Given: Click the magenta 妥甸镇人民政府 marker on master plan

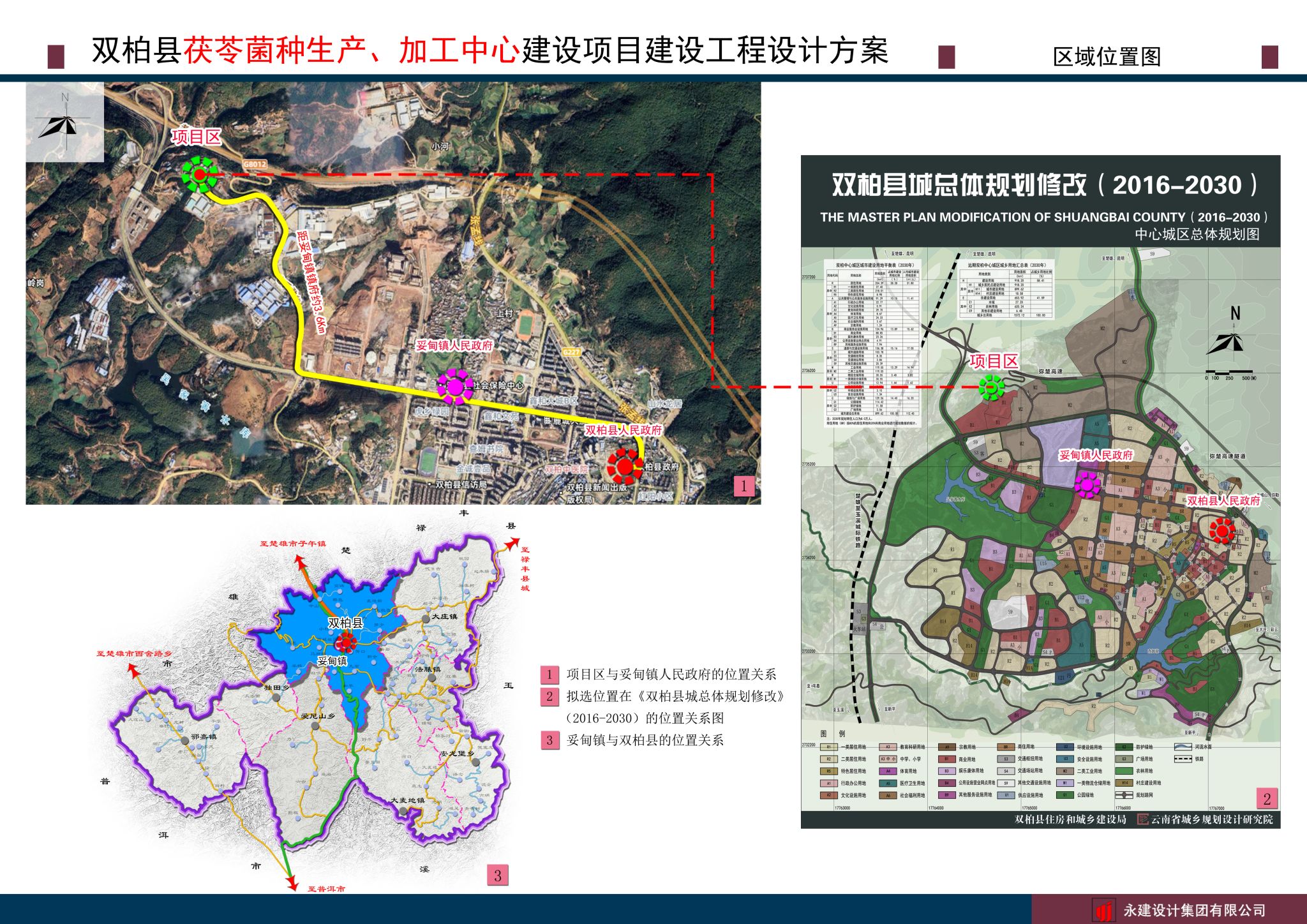Looking at the screenshot, I should point(1087,484).
